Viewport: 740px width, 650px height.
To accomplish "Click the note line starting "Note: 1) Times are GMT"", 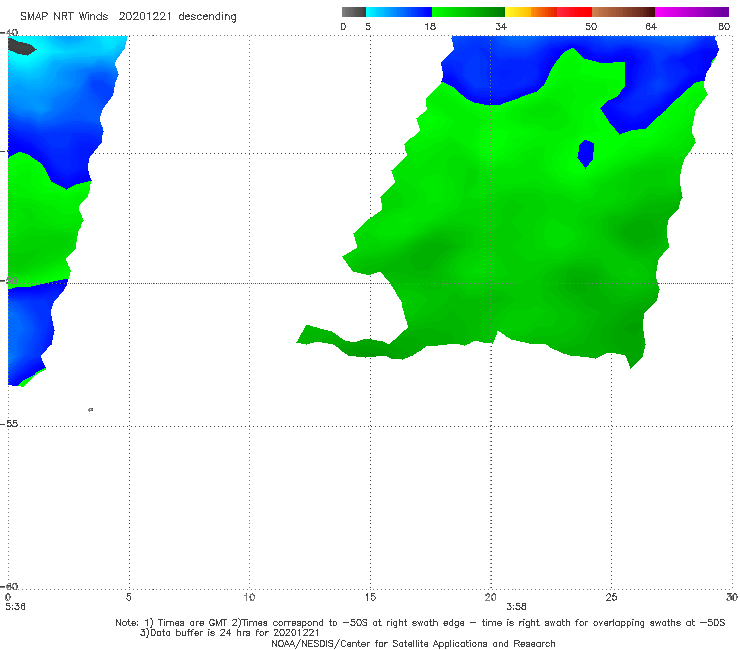I will (420, 623).
